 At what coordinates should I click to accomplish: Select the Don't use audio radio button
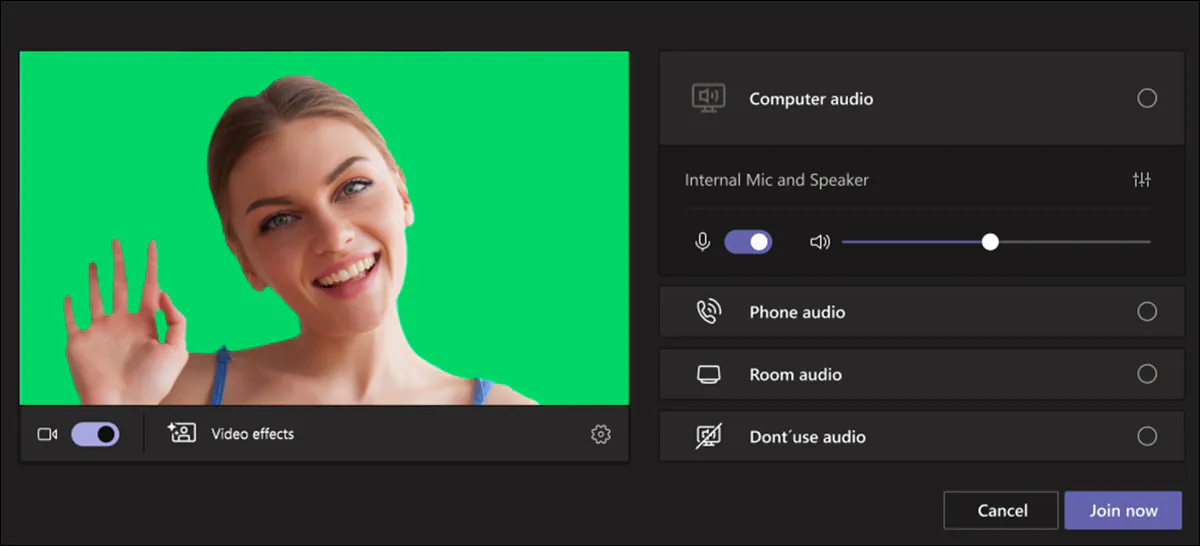pos(1147,436)
